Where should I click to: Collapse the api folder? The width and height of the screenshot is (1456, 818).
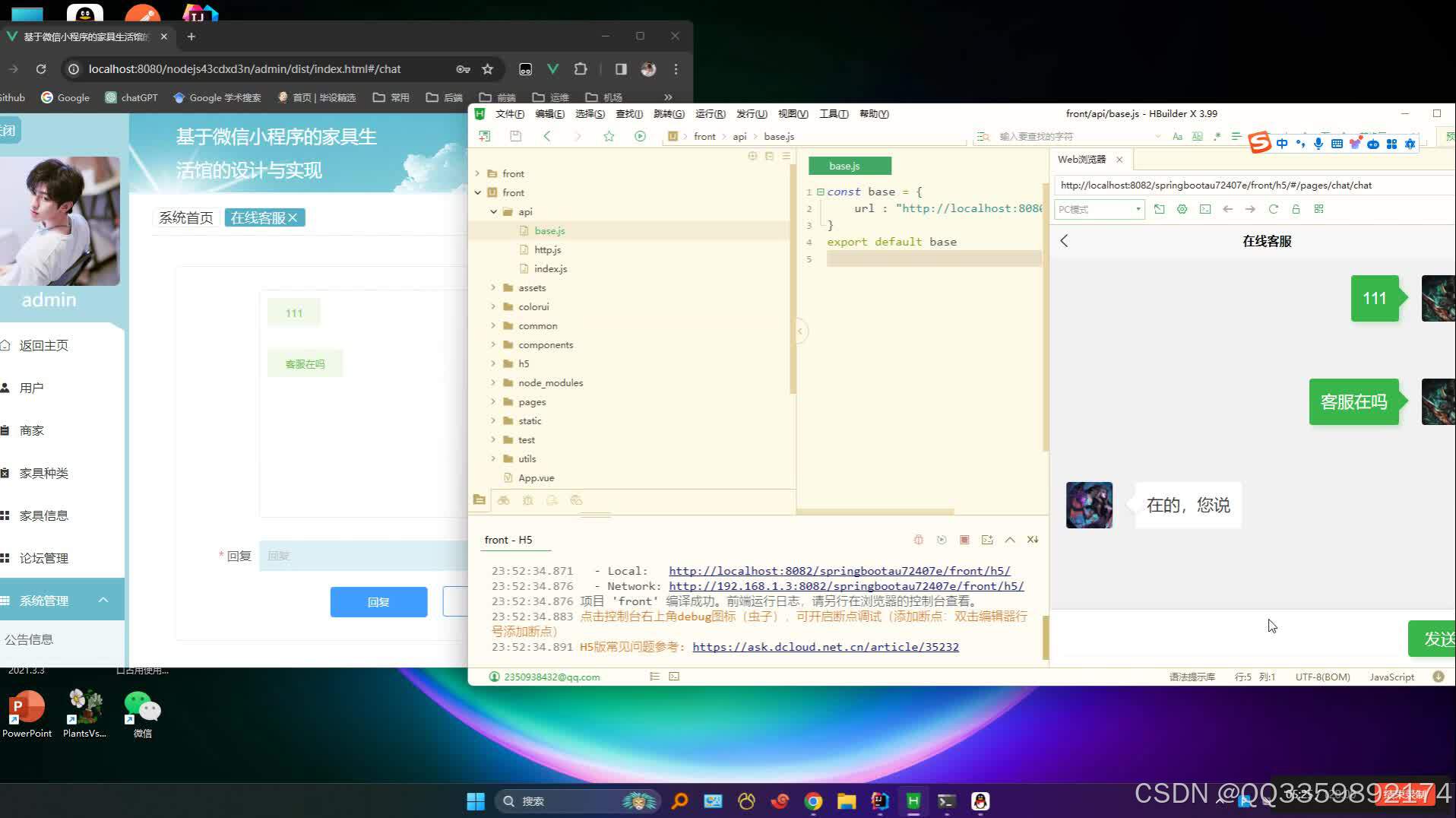tap(493, 212)
